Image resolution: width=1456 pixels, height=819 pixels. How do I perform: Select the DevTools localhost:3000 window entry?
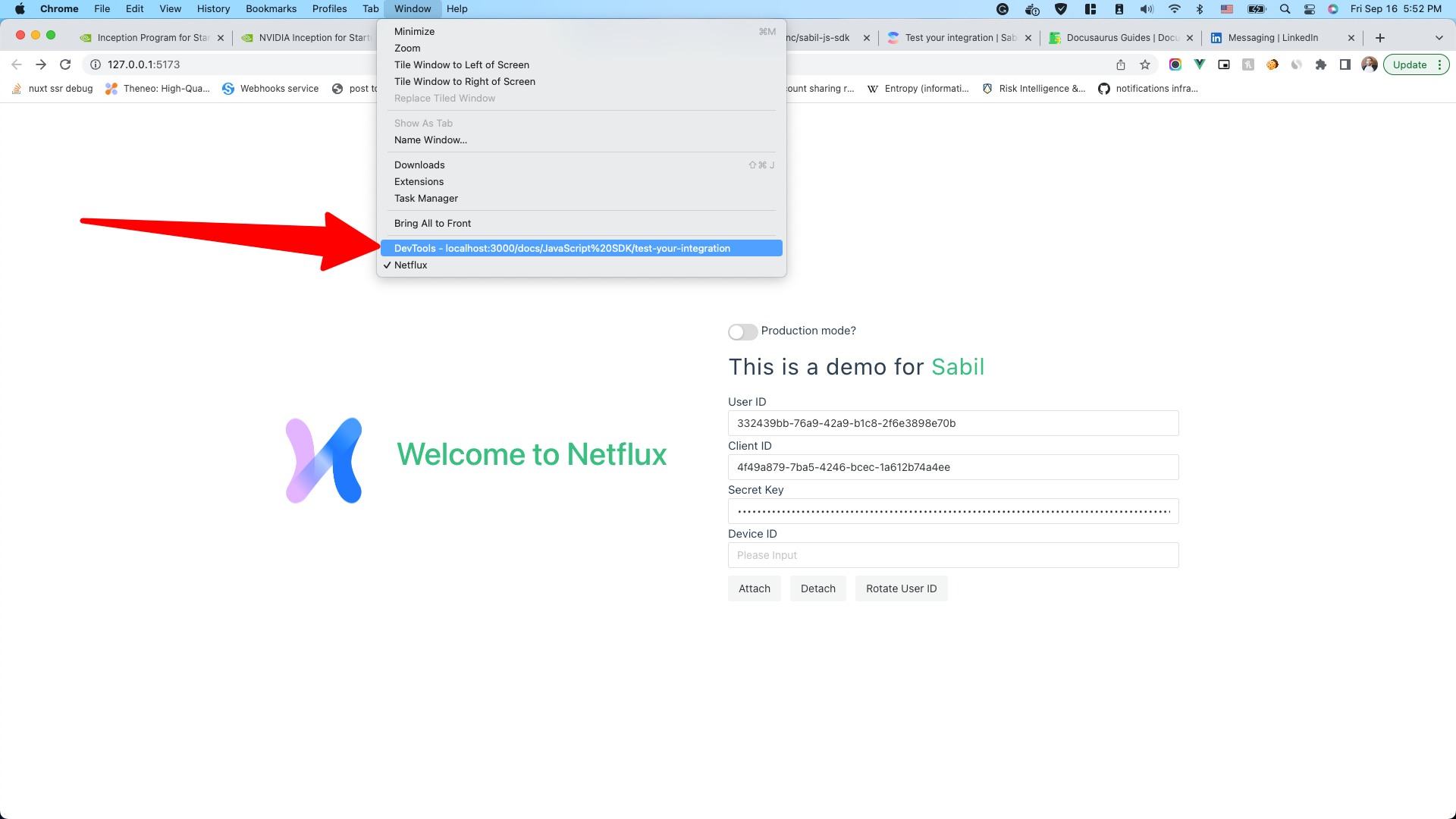(581, 248)
